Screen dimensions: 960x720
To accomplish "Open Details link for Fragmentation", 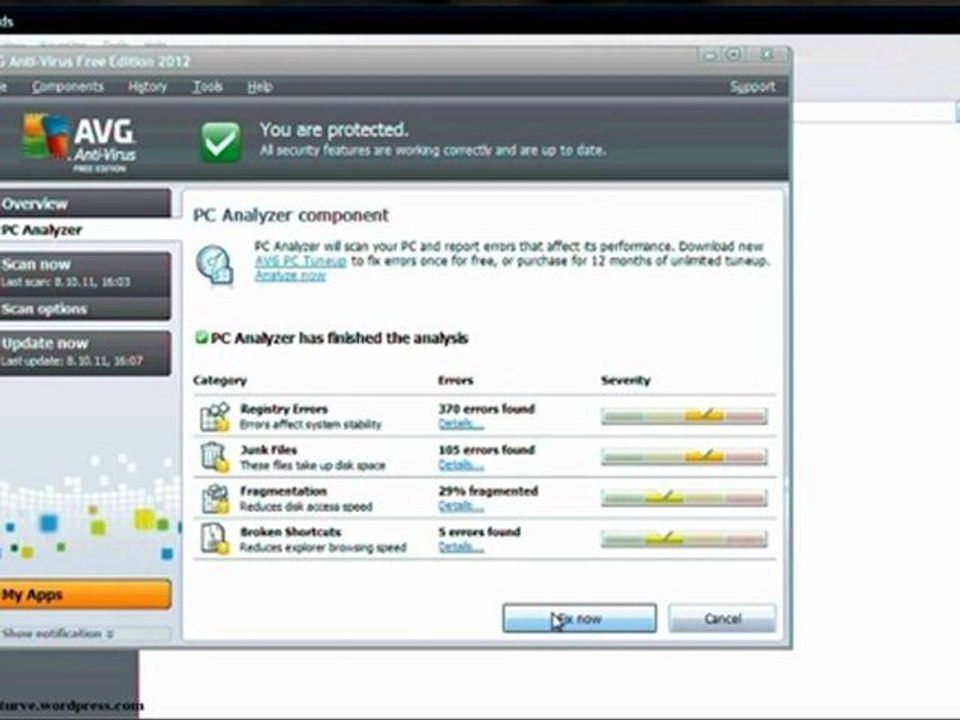I will [x=460, y=506].
